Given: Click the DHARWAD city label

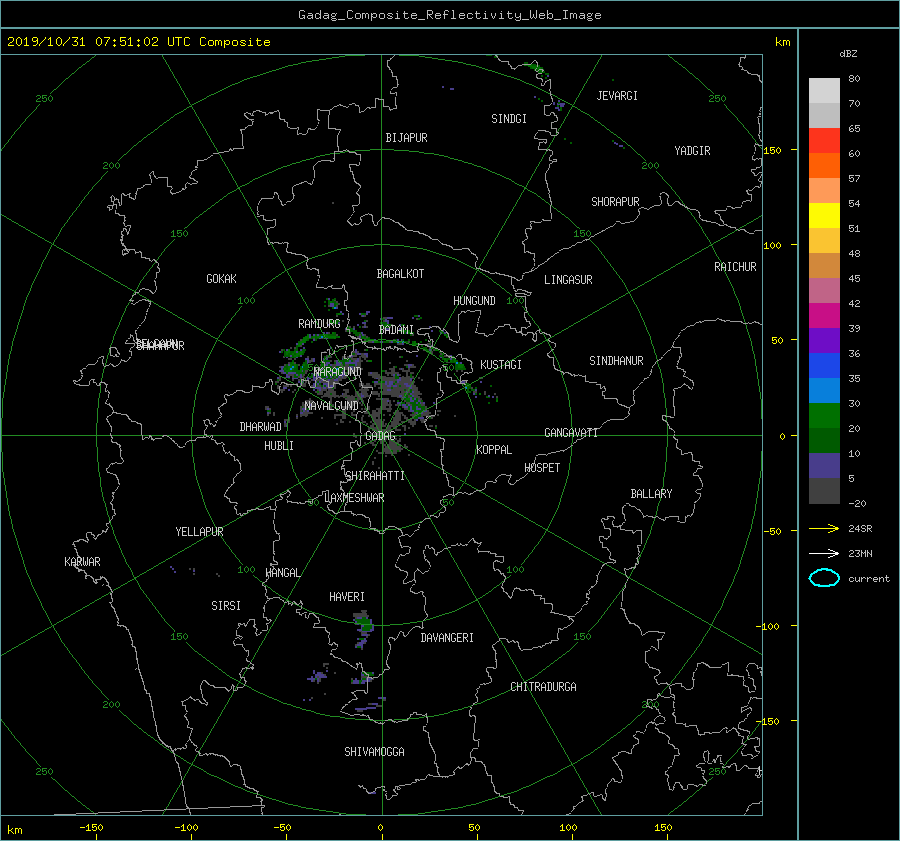Looking at the screenshot, I should [260, 427].
